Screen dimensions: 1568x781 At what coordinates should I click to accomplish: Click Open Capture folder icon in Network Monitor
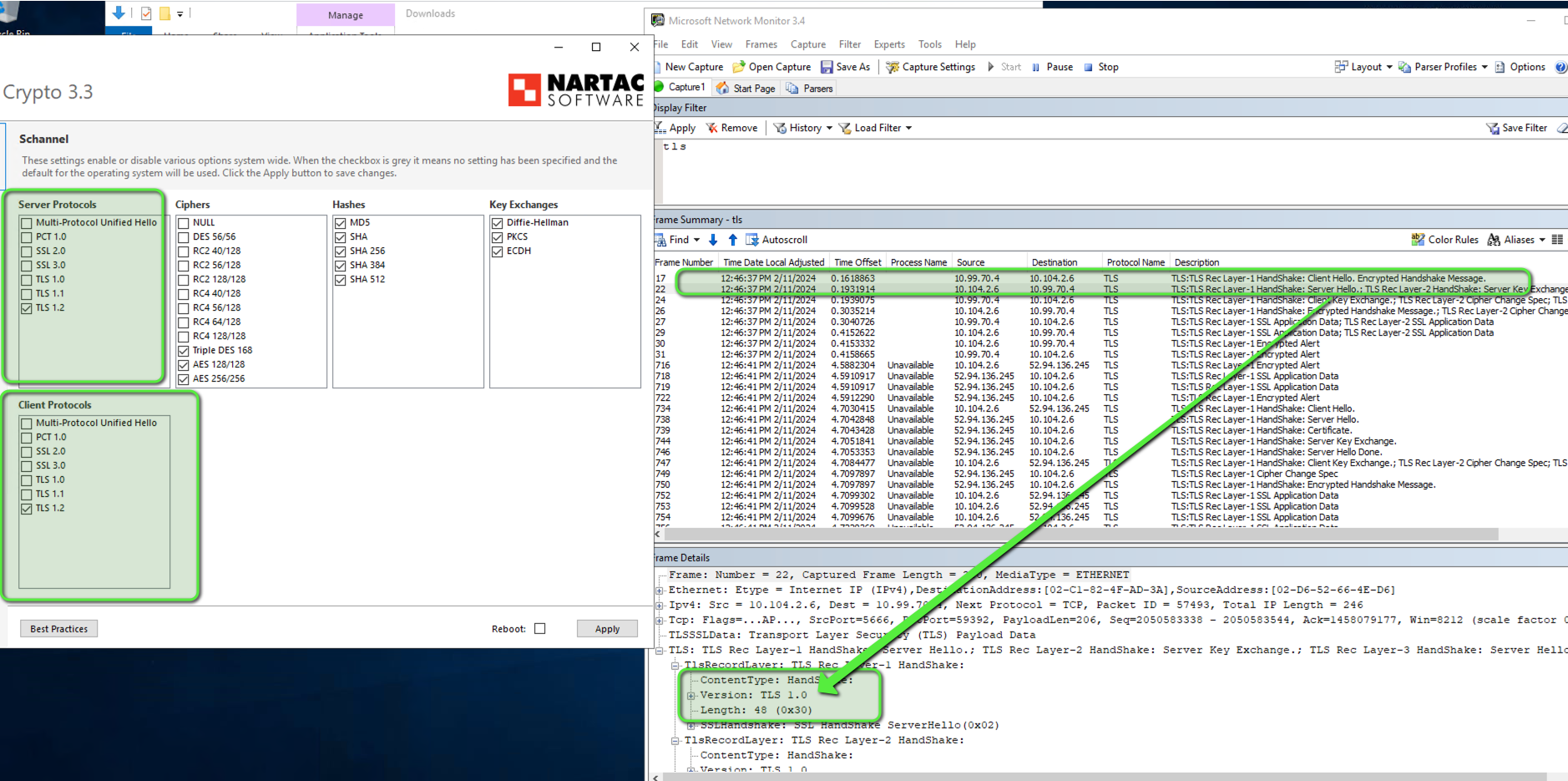(x=738, y=67)
